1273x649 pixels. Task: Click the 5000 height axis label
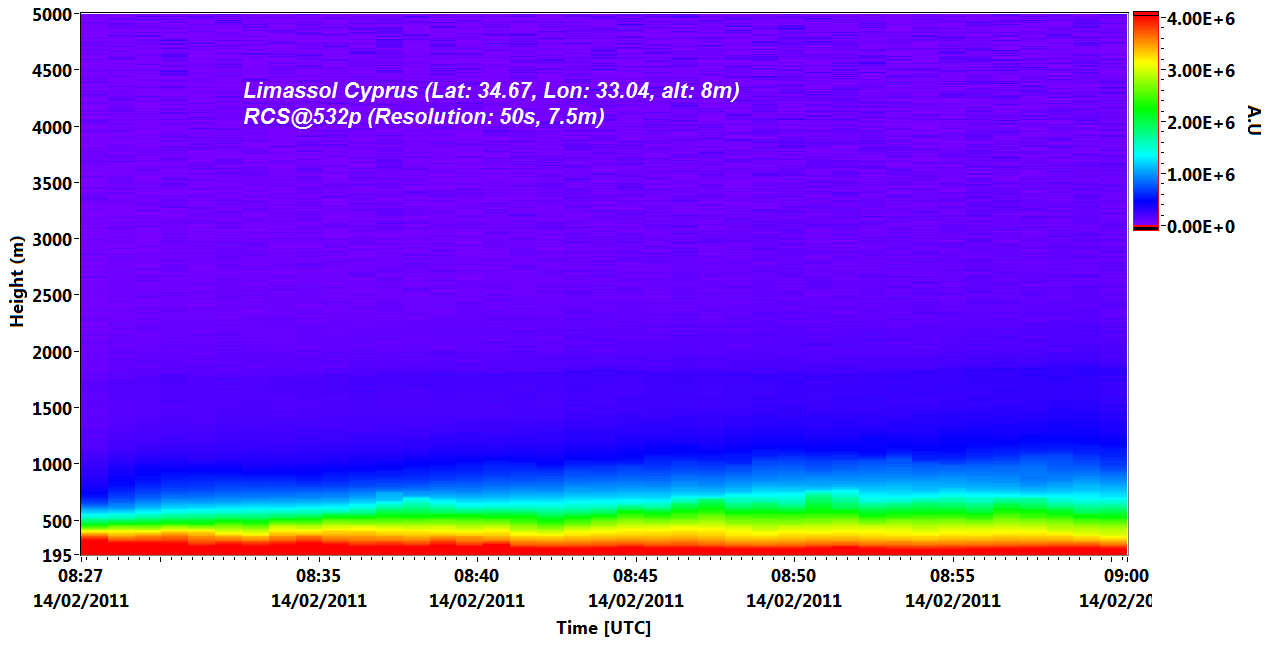click(x=50, y=15)
